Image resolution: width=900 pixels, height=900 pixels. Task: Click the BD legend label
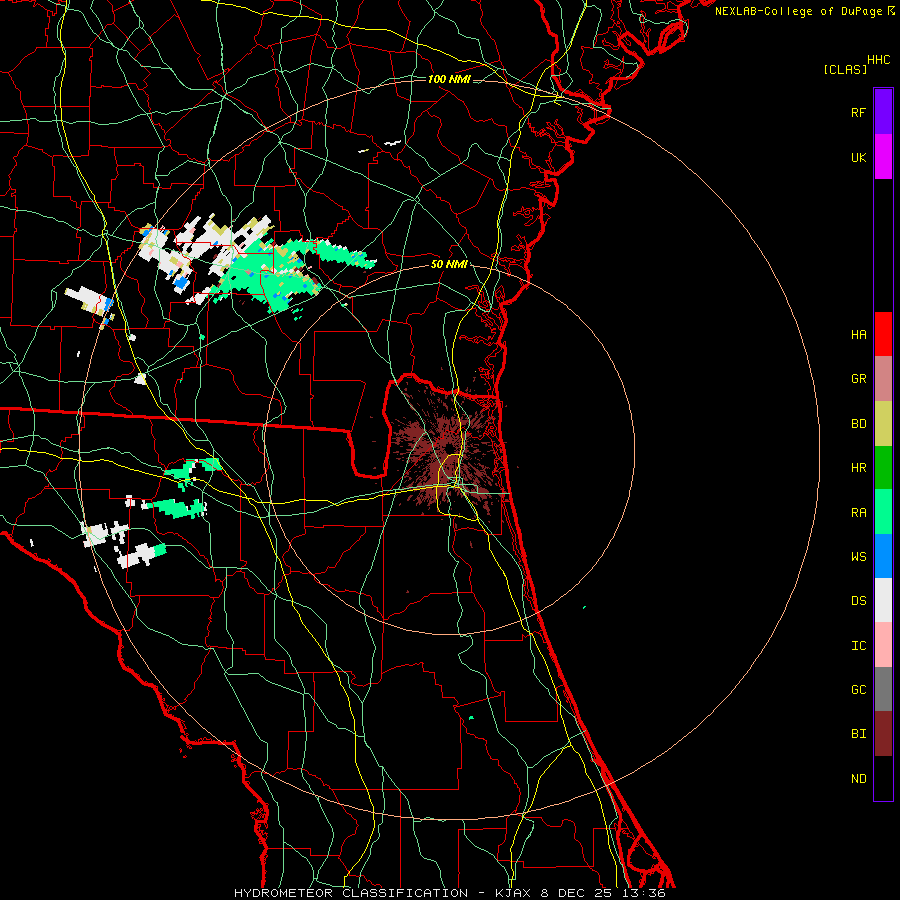(x=858, y=424)
